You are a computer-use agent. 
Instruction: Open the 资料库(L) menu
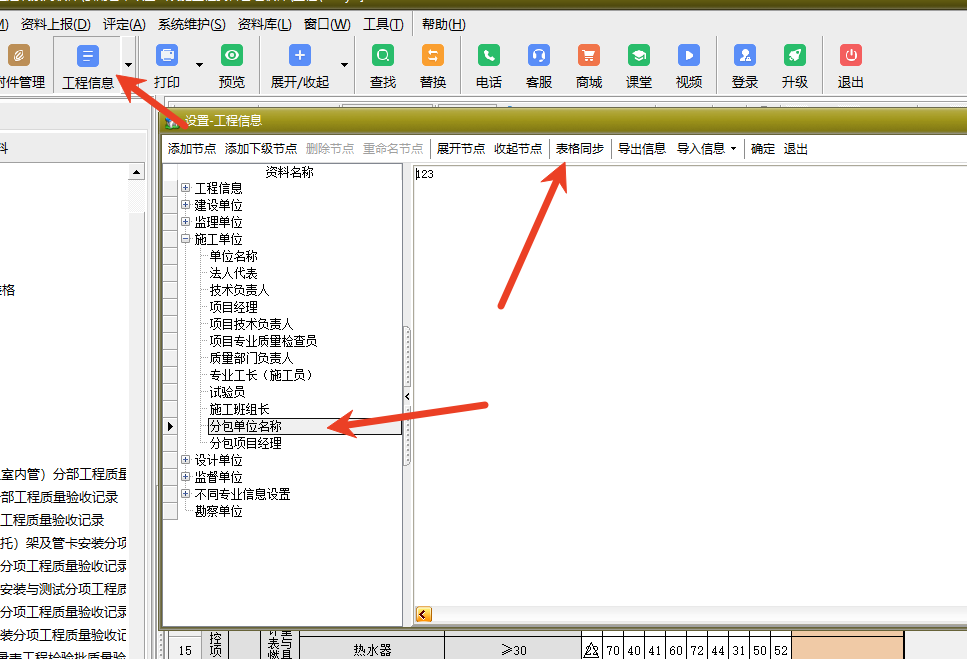[x=265, y=25]
